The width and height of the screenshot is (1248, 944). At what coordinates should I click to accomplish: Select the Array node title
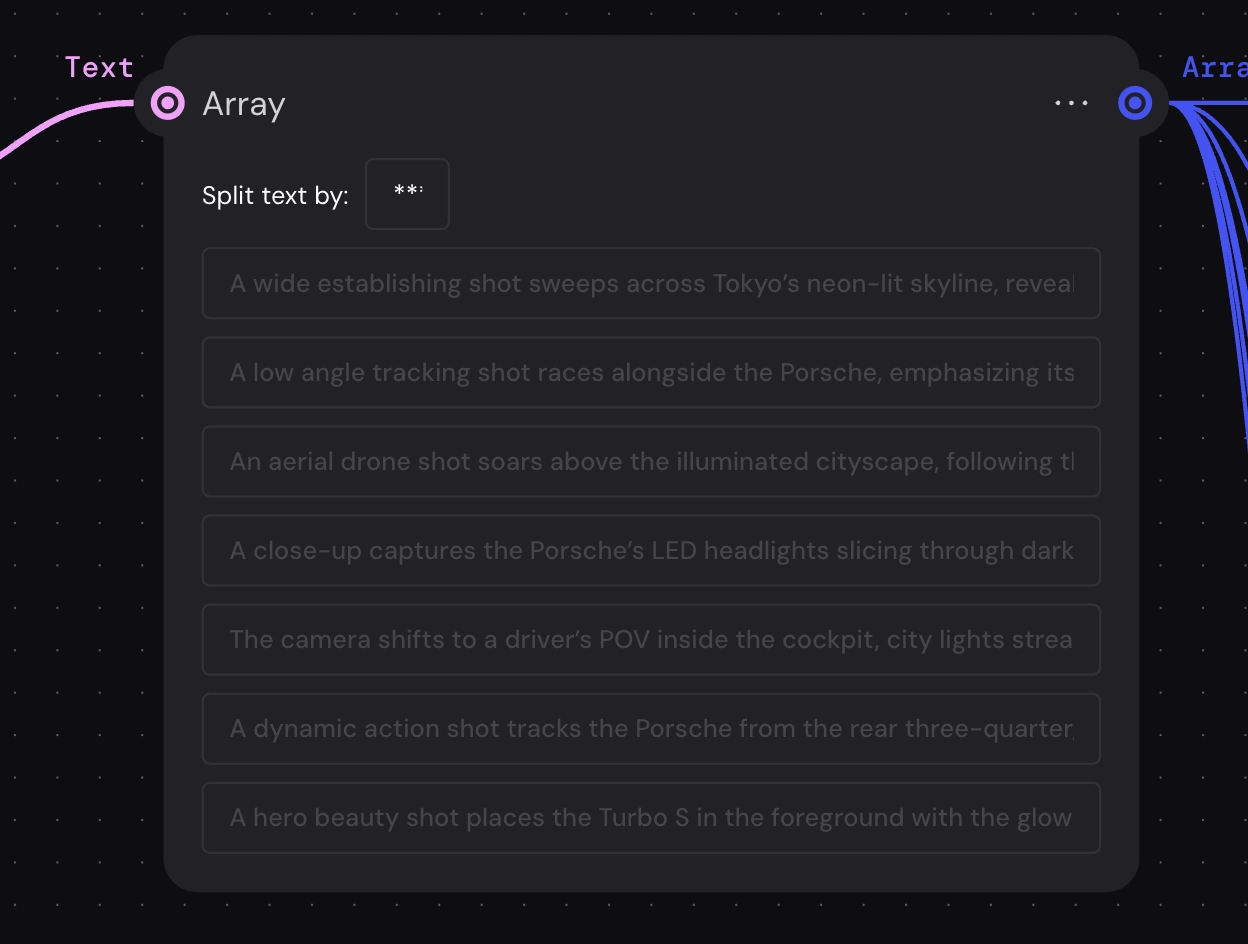243,104
